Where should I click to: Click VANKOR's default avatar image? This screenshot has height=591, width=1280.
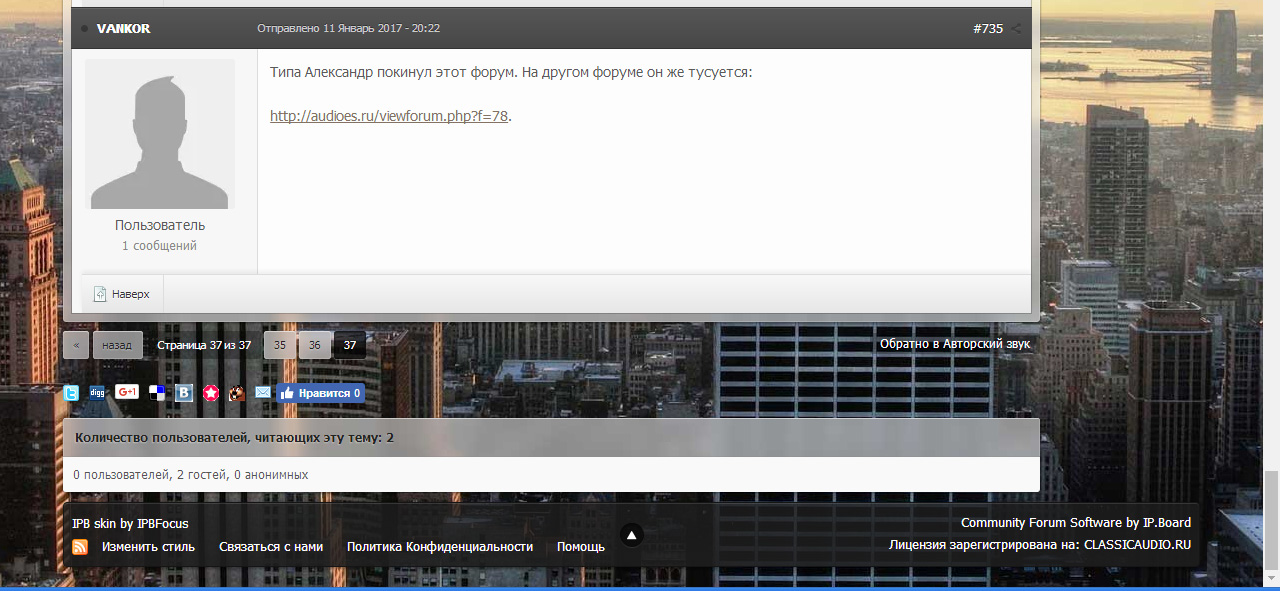pyautogui.click(x=160, y=134)
